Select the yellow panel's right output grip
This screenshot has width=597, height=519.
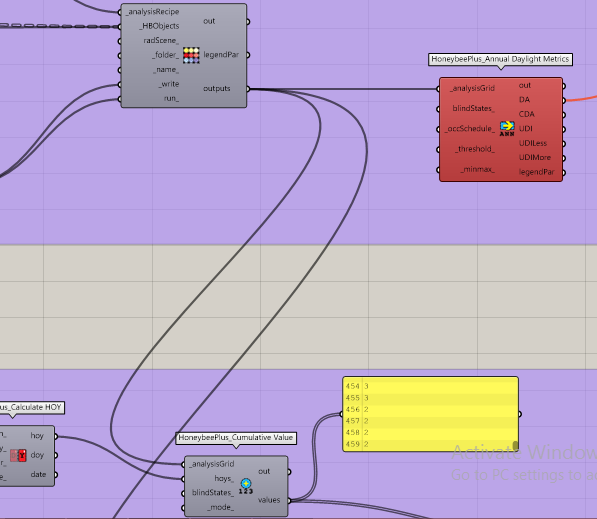tap(520, 414)
